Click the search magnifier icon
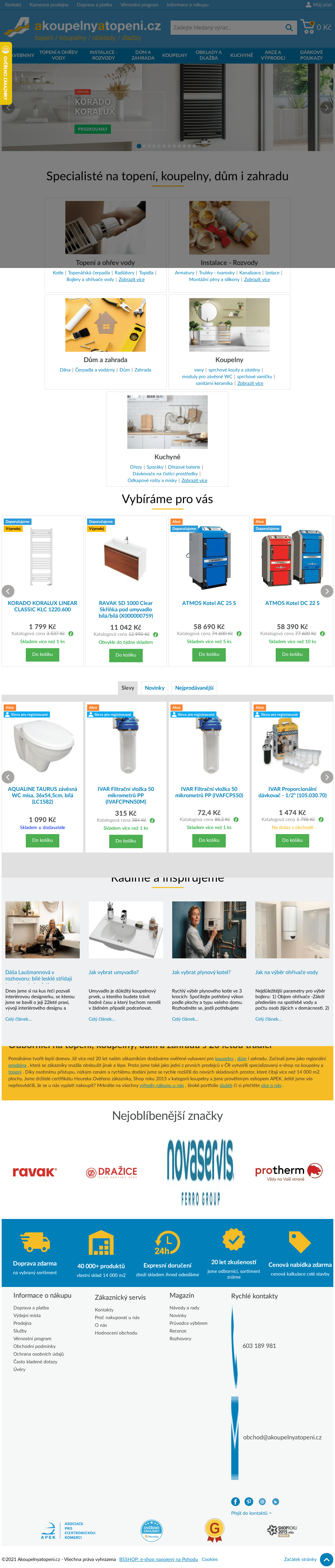The width and height of the screenshot is (335, 1568). 289,27
